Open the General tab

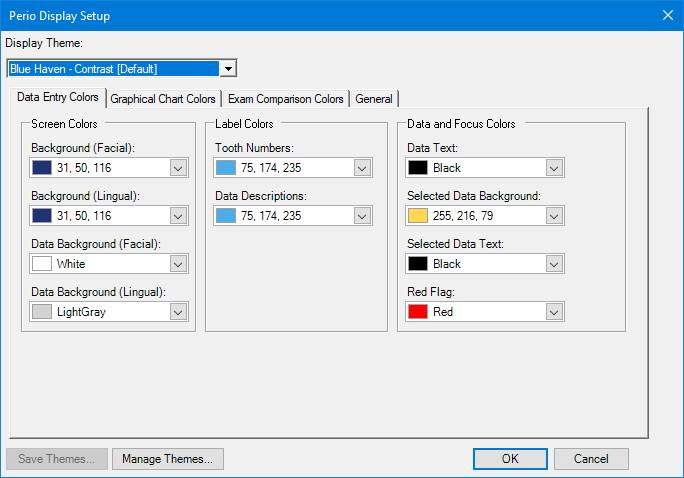[374, 99]
